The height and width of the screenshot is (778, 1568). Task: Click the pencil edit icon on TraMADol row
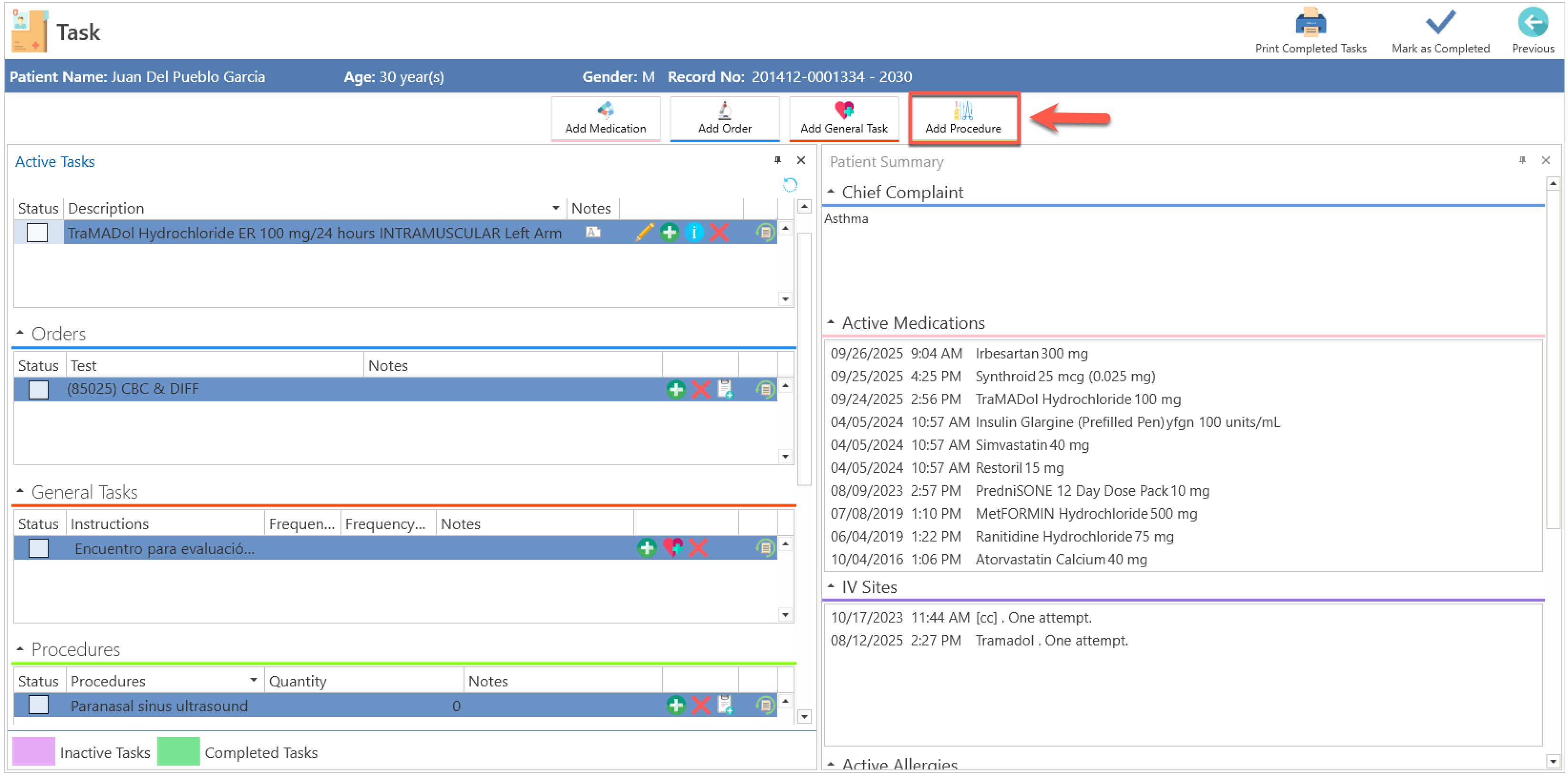tap(644, 232)
